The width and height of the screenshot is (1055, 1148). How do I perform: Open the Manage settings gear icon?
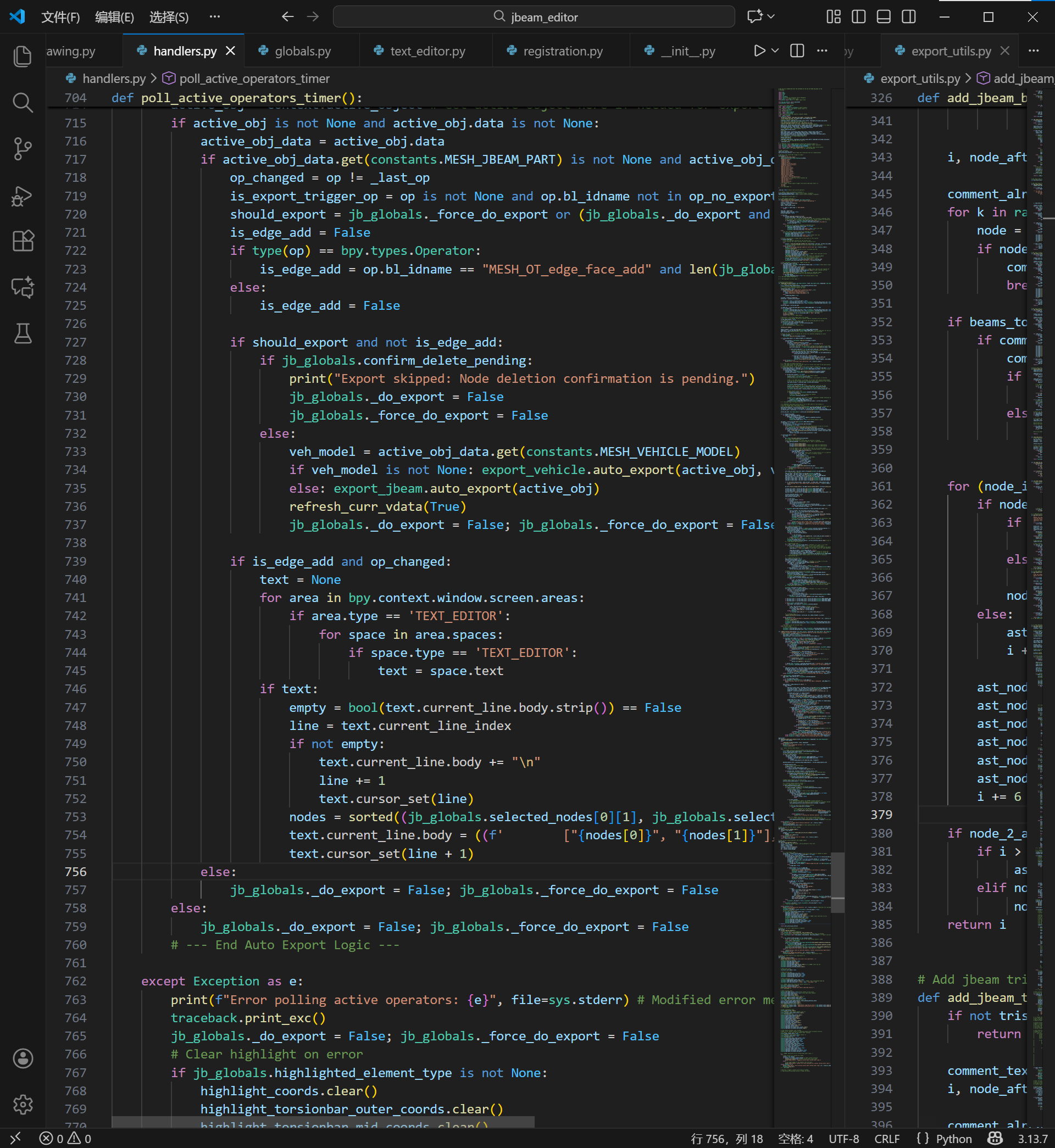(23, 1105)
